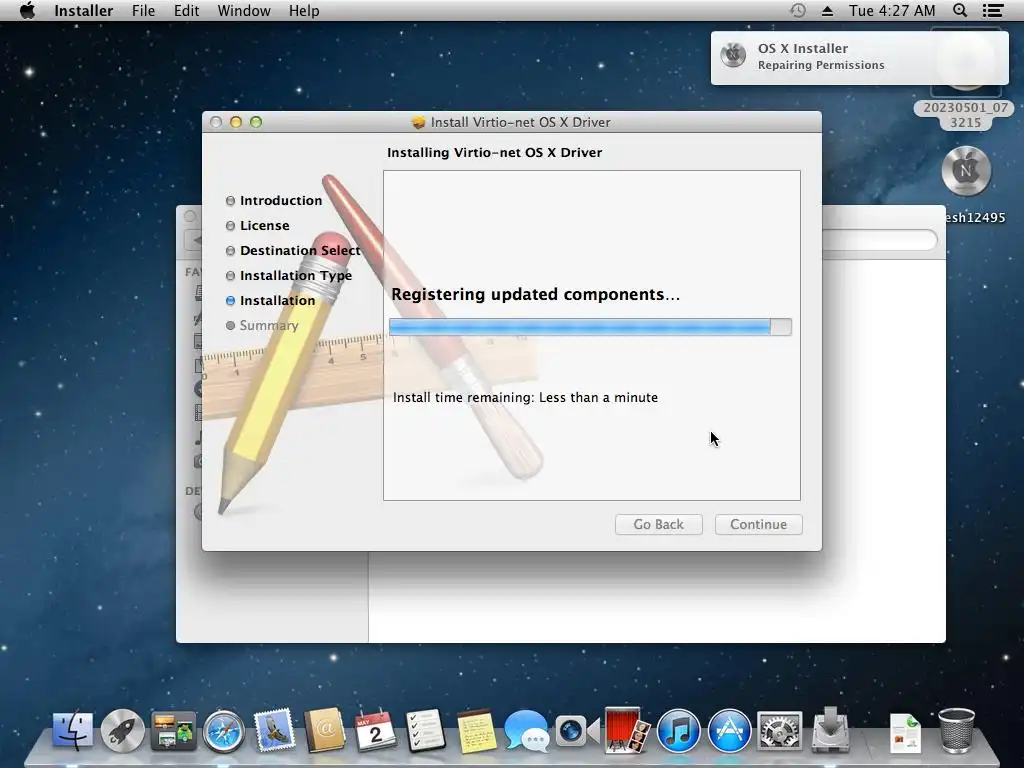The height and width of the screenshot is (768, 1024).
Task: Click the Summary step label
Action: click(x=268, y=325)
